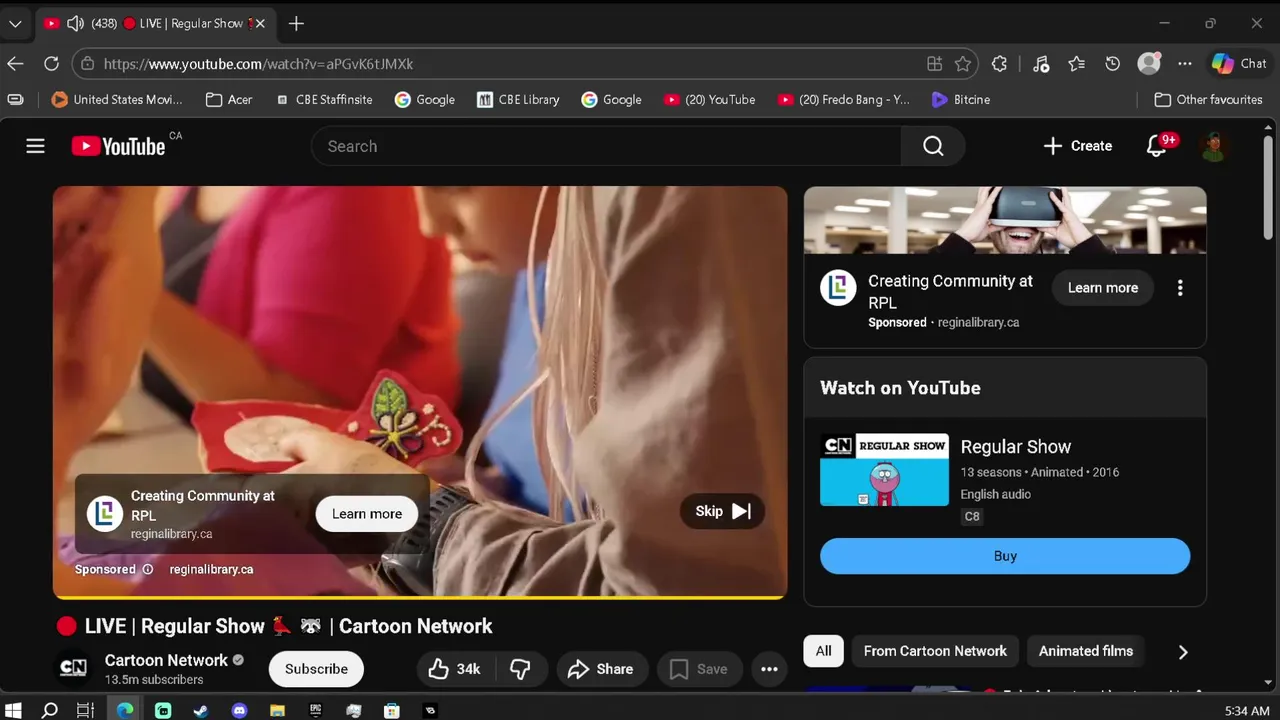Image resolution: width=1280 pixels, height=720 pixels.
Task: Skip the video advertisement
Action: point(722,511)
